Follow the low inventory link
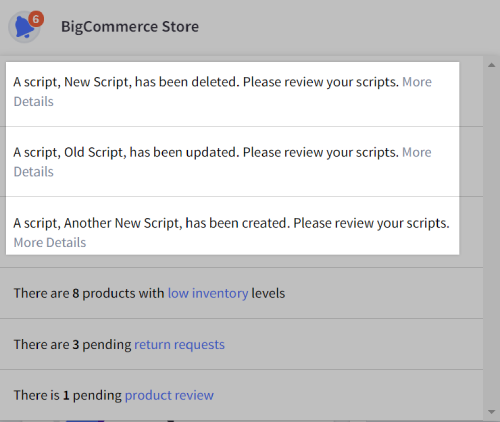Screen dimensions: 500x422 pyautogui.click(x=208, y=293)
